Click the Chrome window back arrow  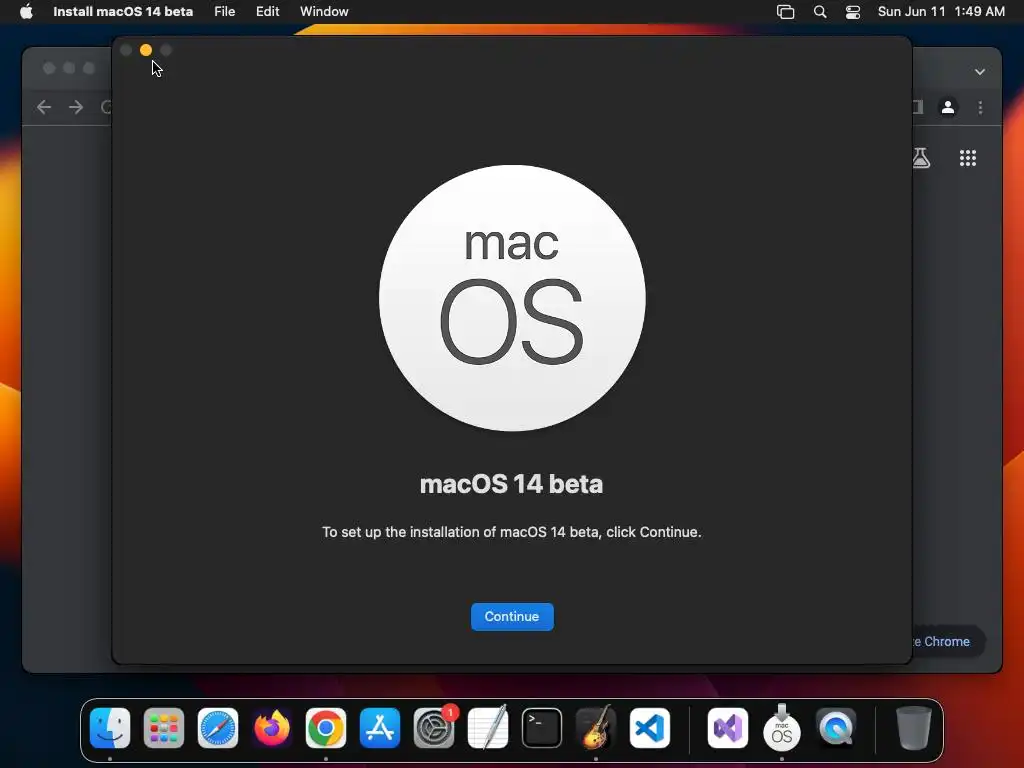[x=44, y=107]
